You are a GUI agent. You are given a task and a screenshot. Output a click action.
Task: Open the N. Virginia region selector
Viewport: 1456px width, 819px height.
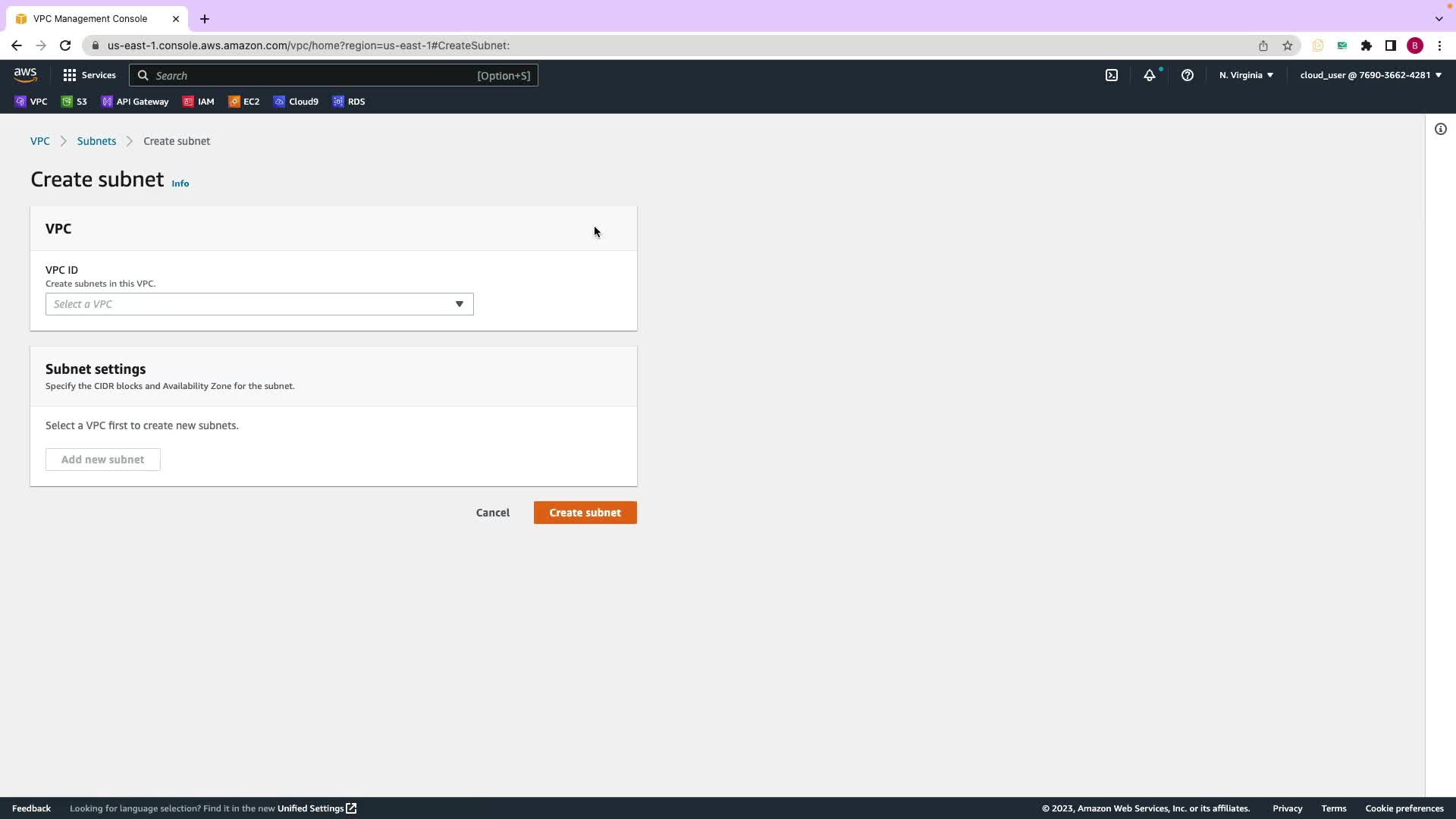[x=1246, y=75]
